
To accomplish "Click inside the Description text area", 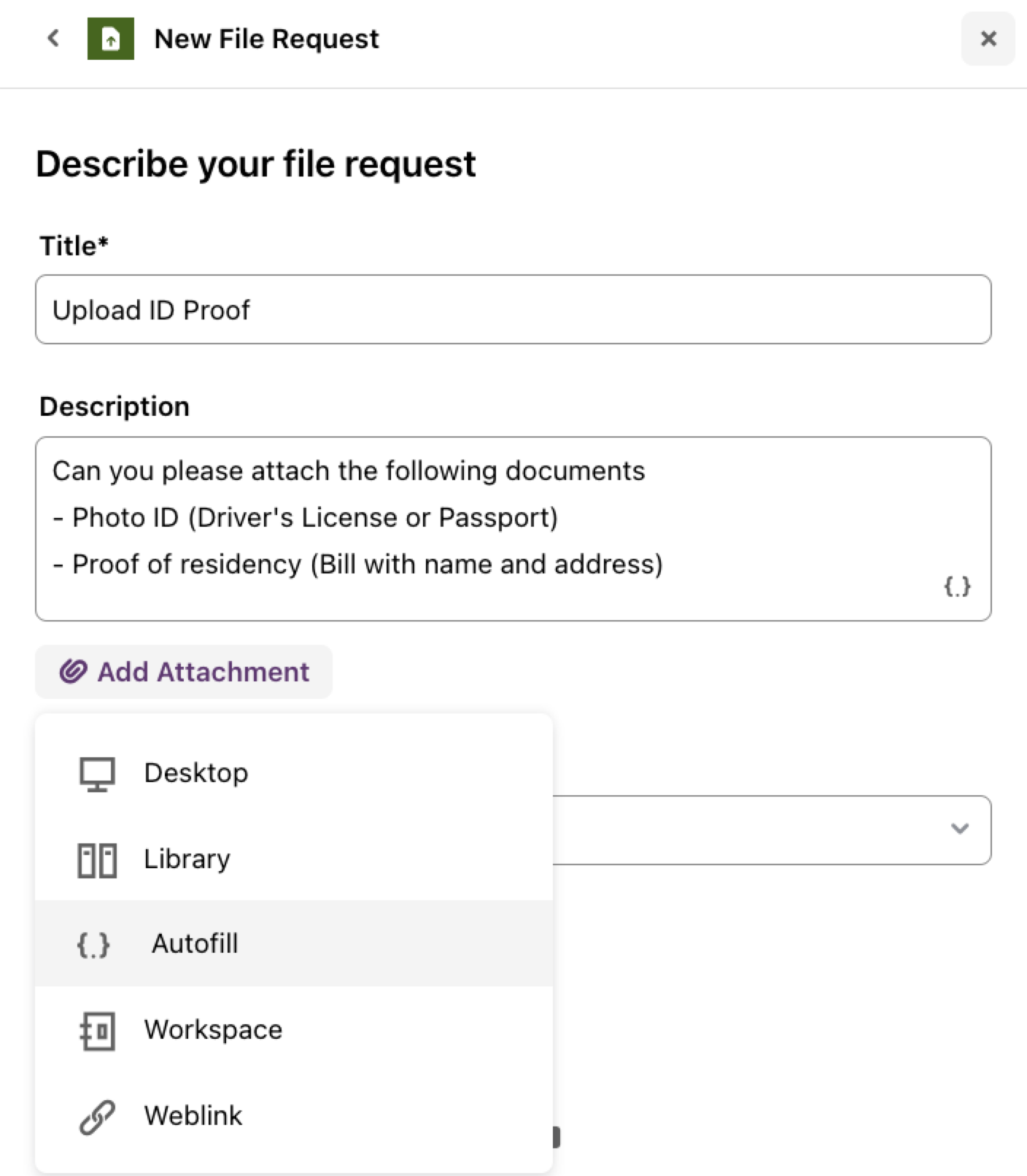I will coord(513,529).
